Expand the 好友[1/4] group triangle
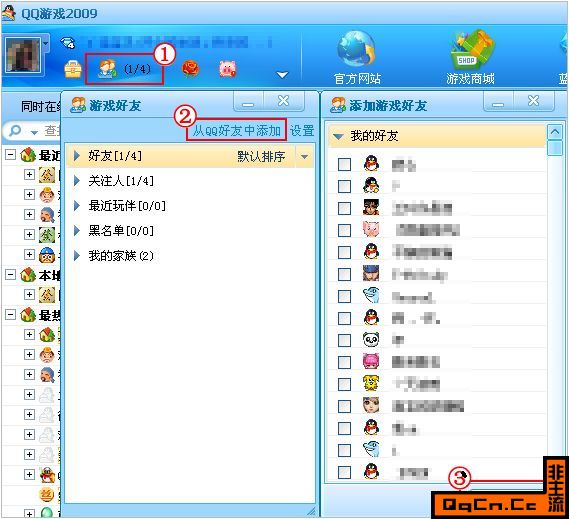569x519 pixels. 77,156
